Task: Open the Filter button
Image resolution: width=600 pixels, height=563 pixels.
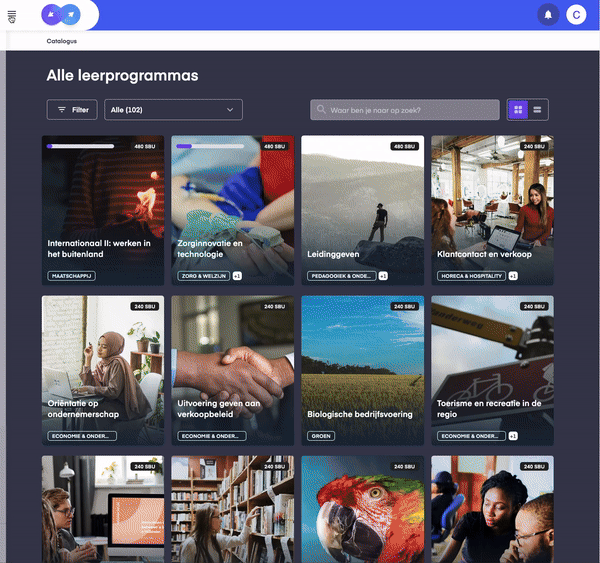Action: point(72,110)
